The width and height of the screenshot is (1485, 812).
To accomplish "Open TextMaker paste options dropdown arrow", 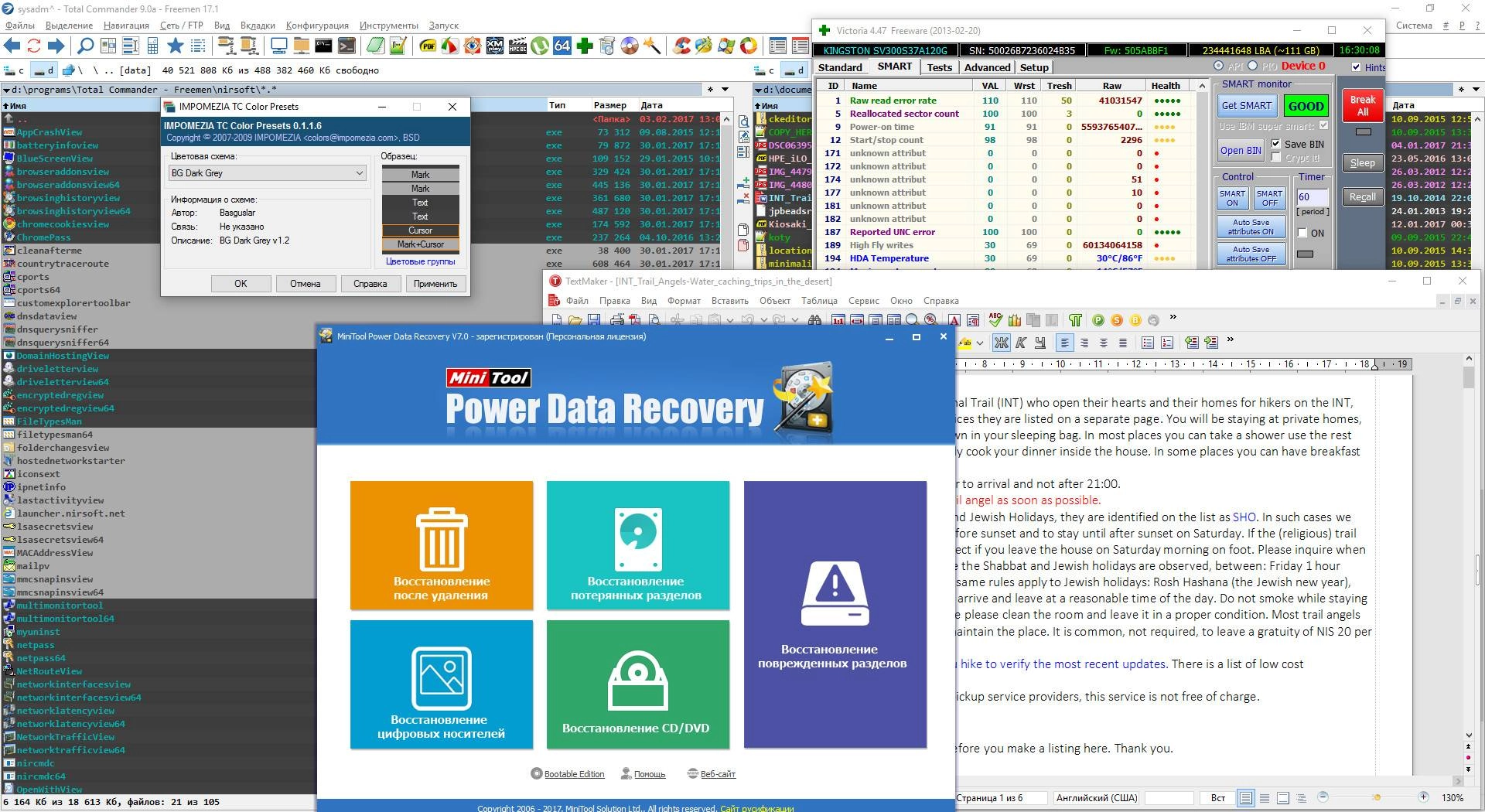I will [x=730, y=319].
